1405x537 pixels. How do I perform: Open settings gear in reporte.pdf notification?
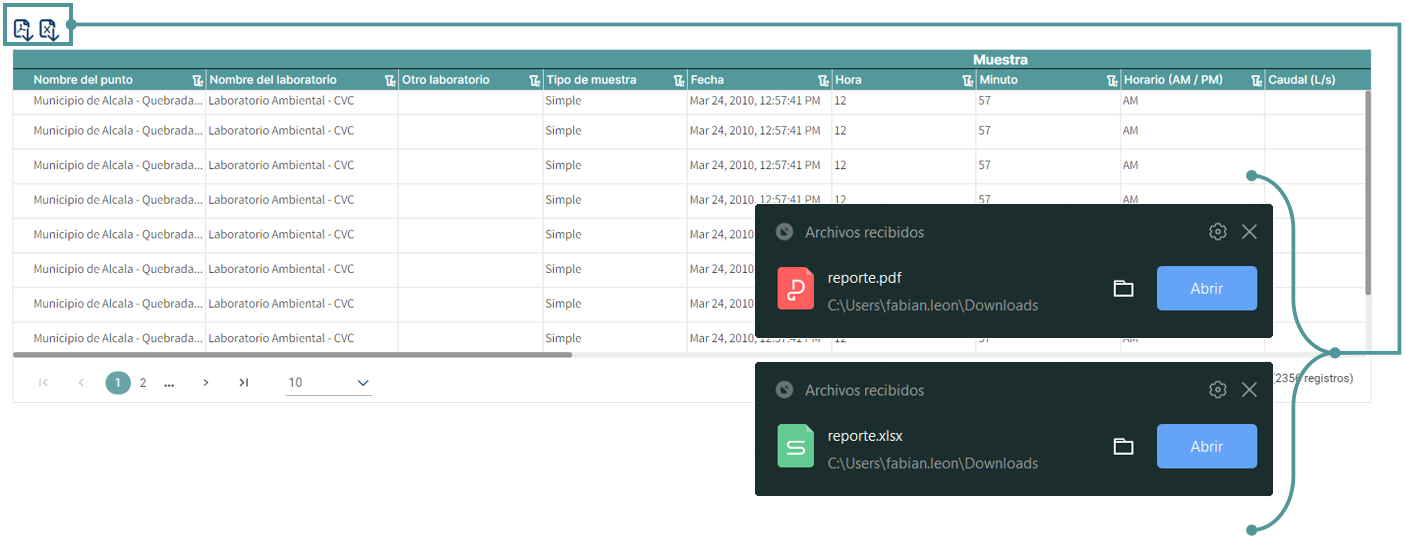(x=1217, y=232)
